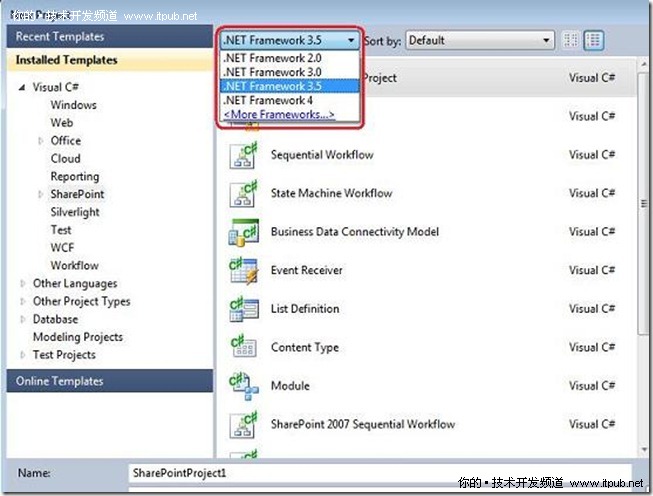Open the Installed Templates section
This screenshot has width=653, height=496.
pyautogui.click(x=110, y=60)
